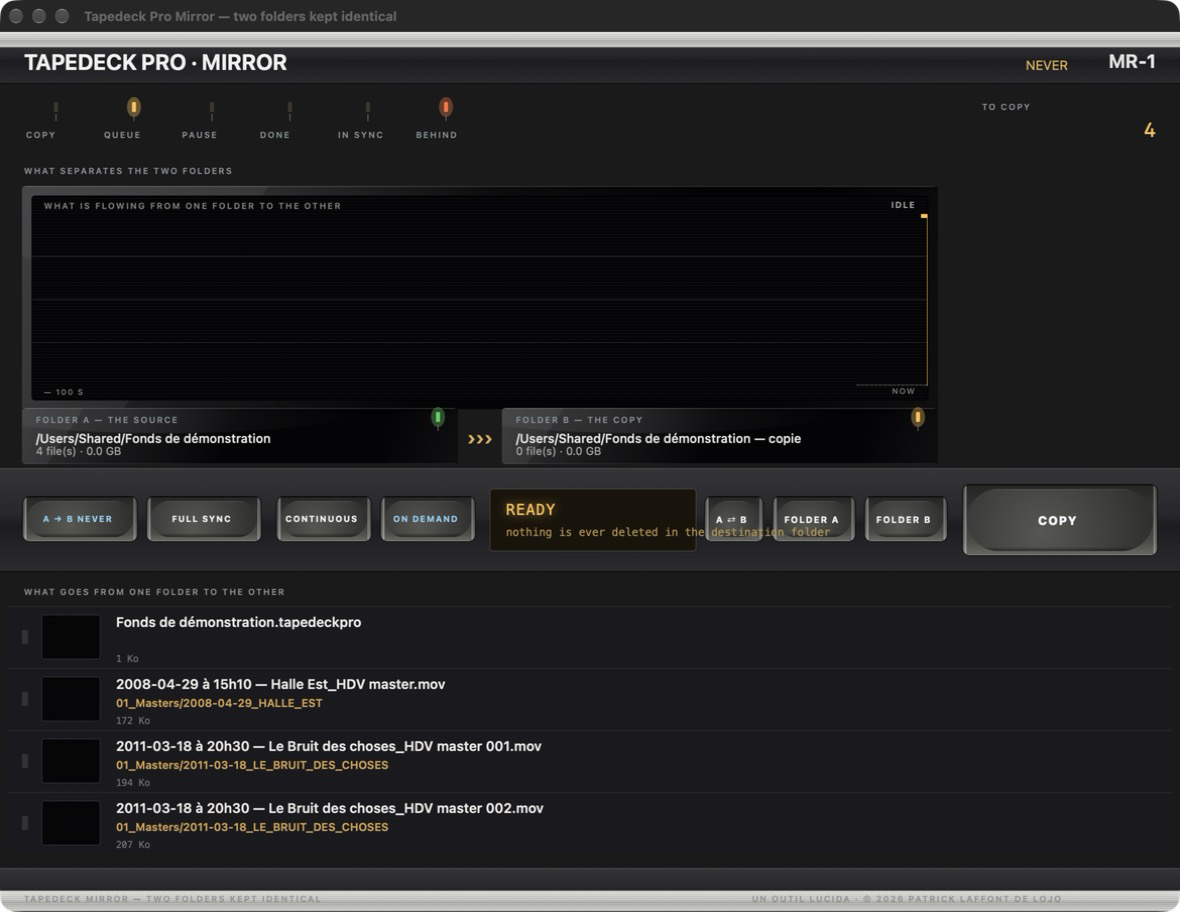1180x912 pixels.
Task: Click the red BEHIND status lamp
Action: (x=446, y=108)
